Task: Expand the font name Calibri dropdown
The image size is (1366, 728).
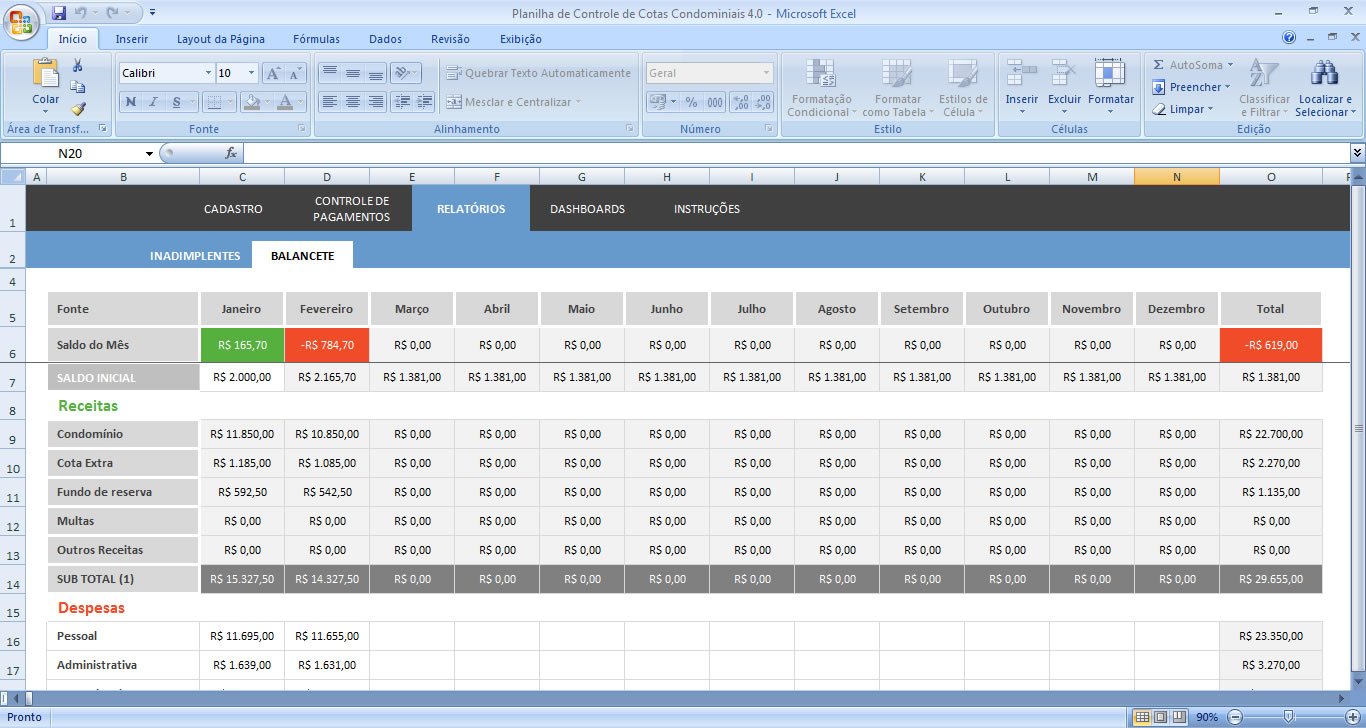Action: point(208,73)
